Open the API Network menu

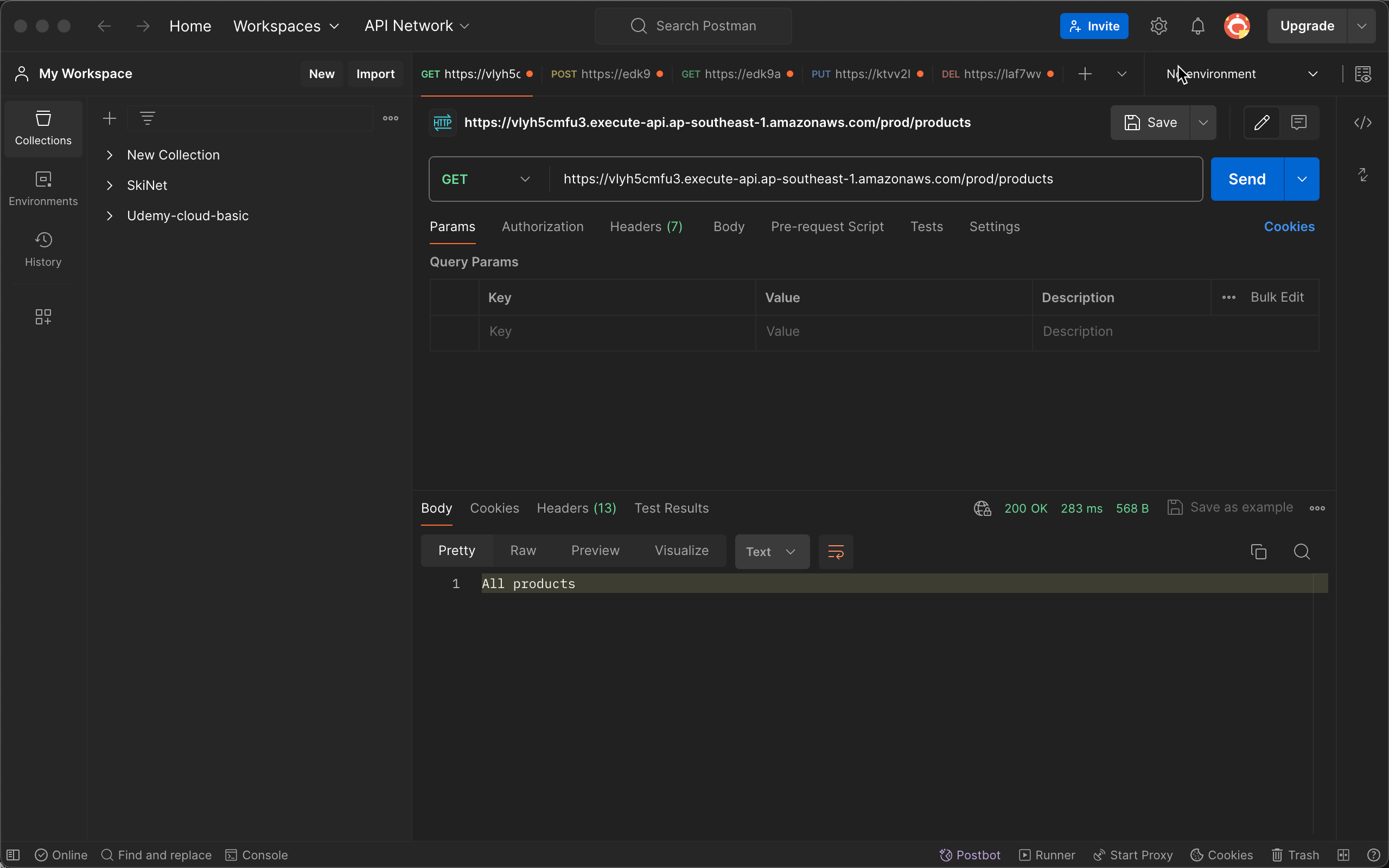(417, 26)
